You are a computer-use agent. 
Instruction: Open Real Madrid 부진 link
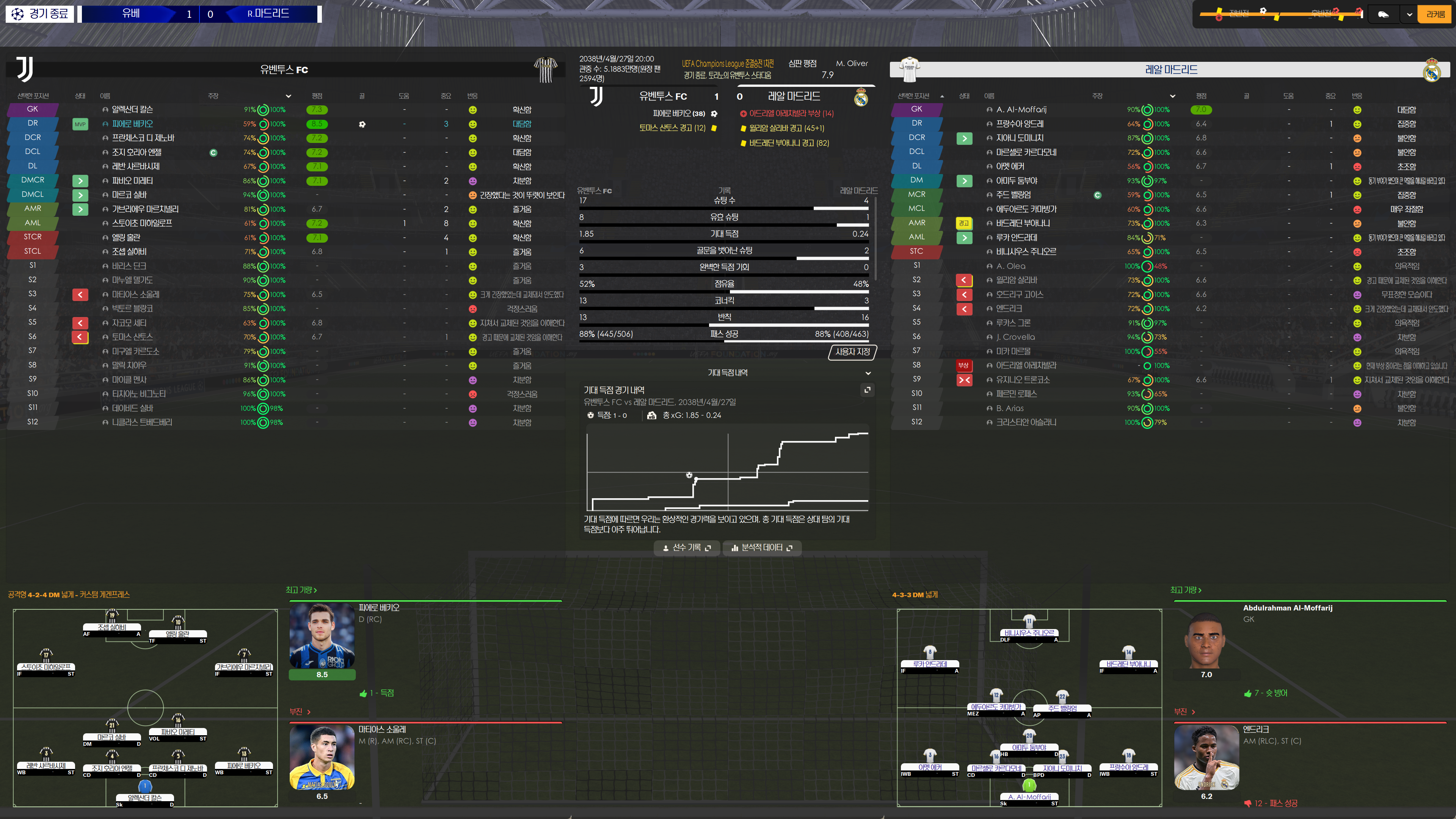(1184, 712)
